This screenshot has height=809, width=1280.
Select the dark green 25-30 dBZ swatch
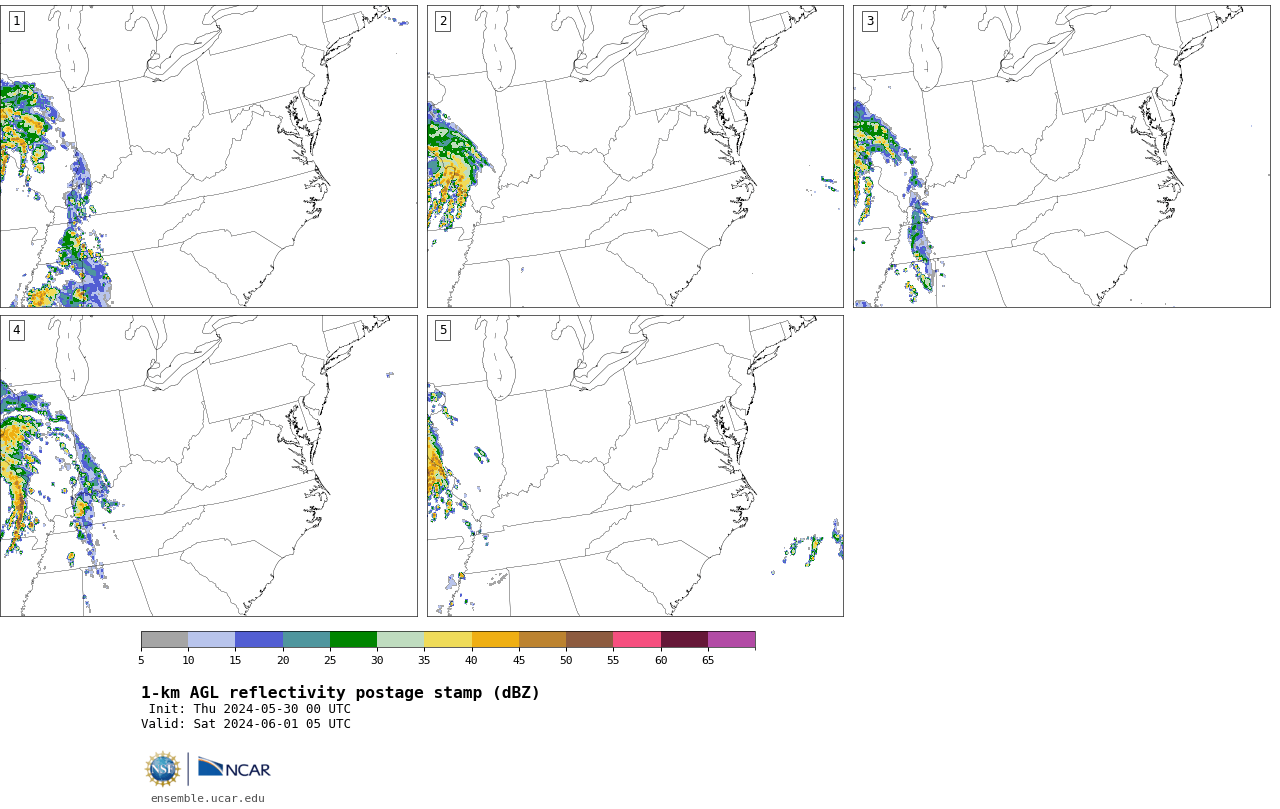(353, 640)
